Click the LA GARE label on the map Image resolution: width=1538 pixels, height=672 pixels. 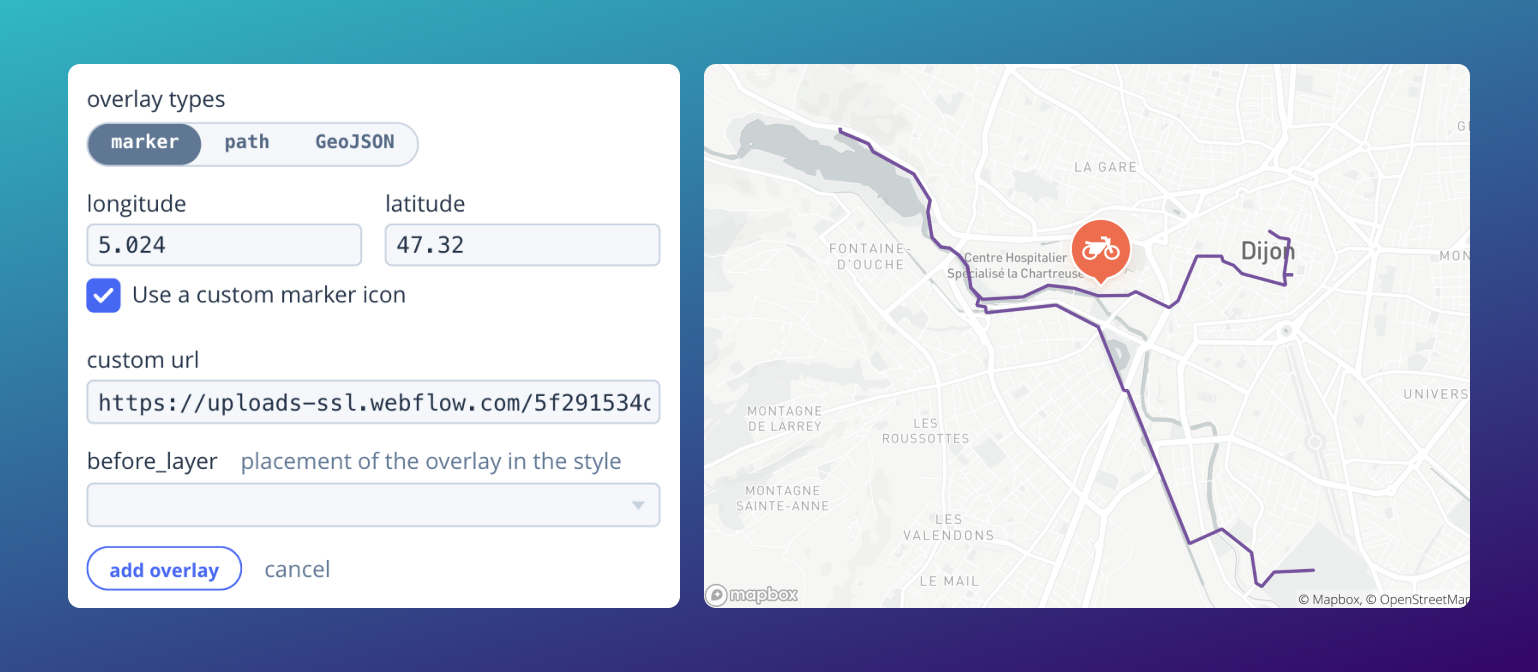click(x=1105, y=167)
